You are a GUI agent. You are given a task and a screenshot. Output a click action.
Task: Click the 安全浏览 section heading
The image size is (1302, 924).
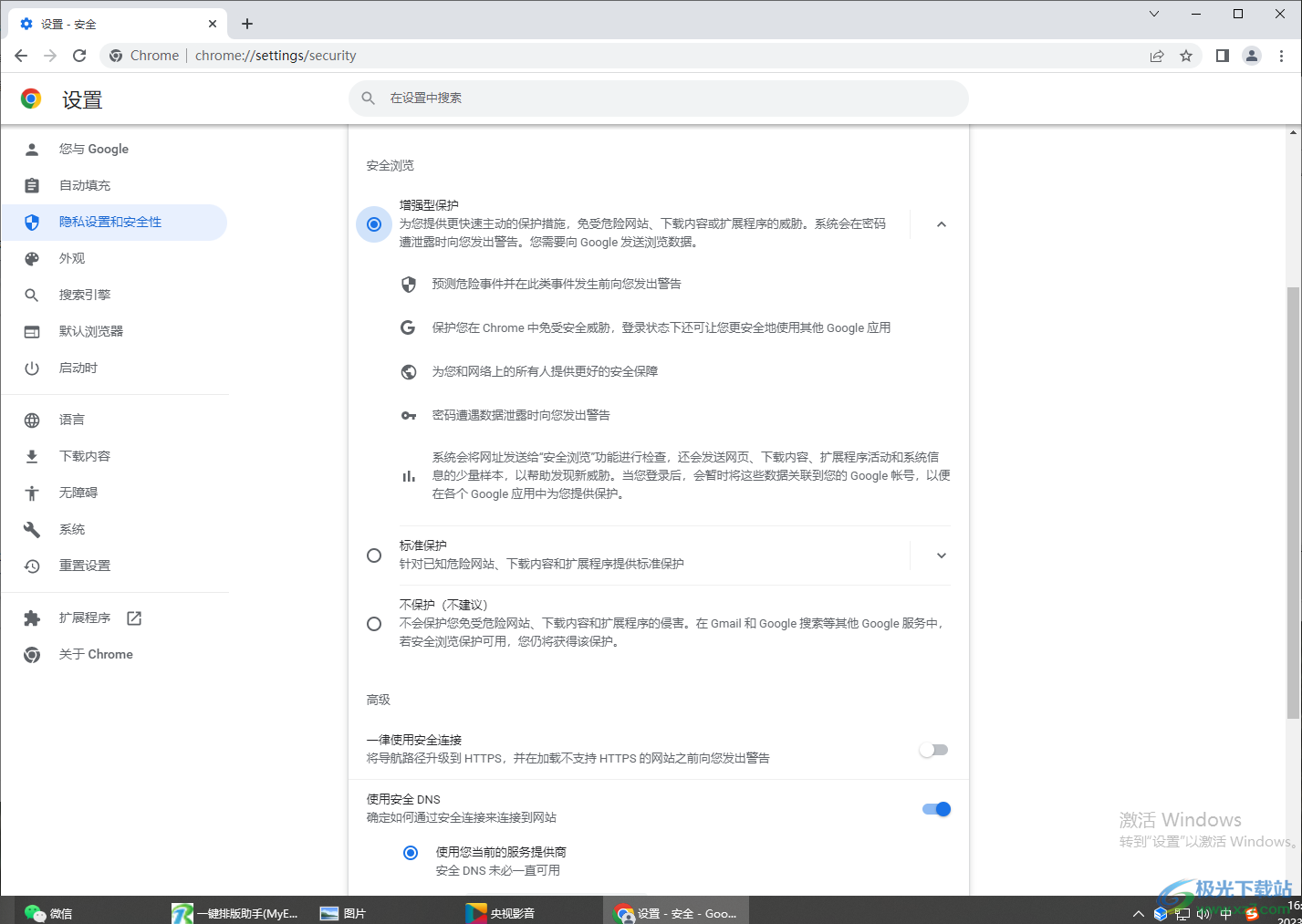pos(391,166)
